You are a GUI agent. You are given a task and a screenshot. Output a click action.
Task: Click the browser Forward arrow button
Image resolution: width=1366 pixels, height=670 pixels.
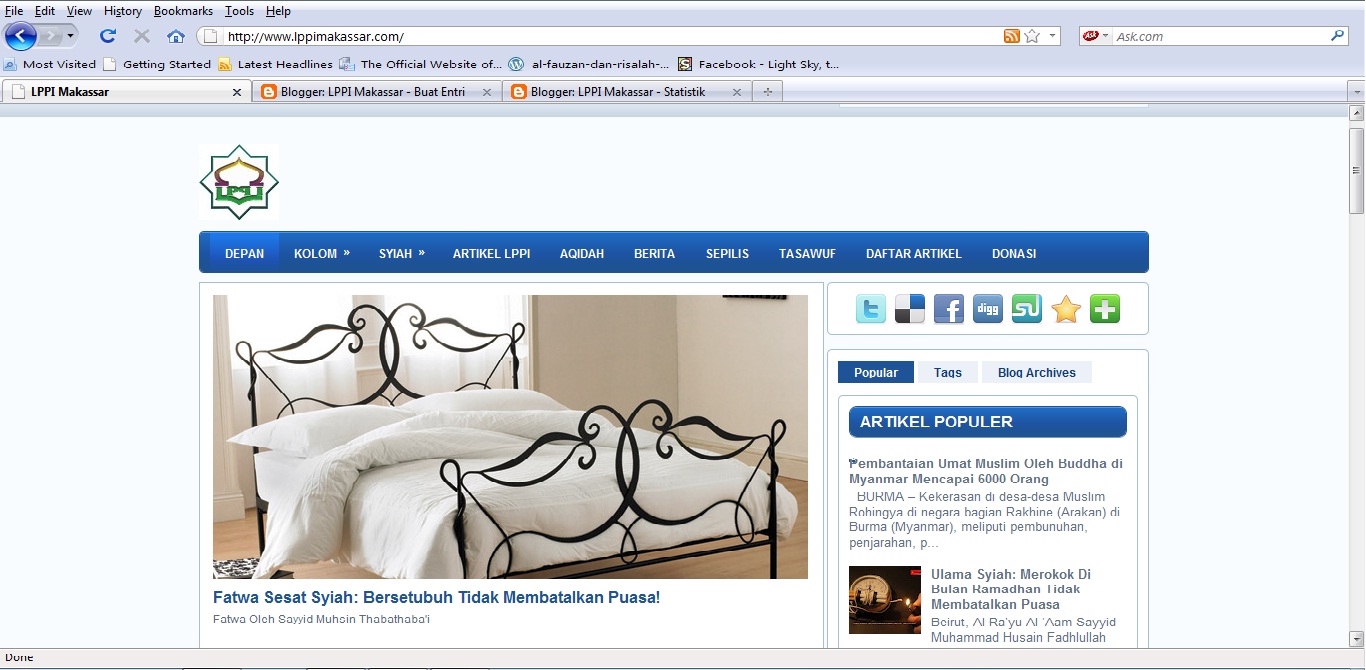(x=50, y=36)
